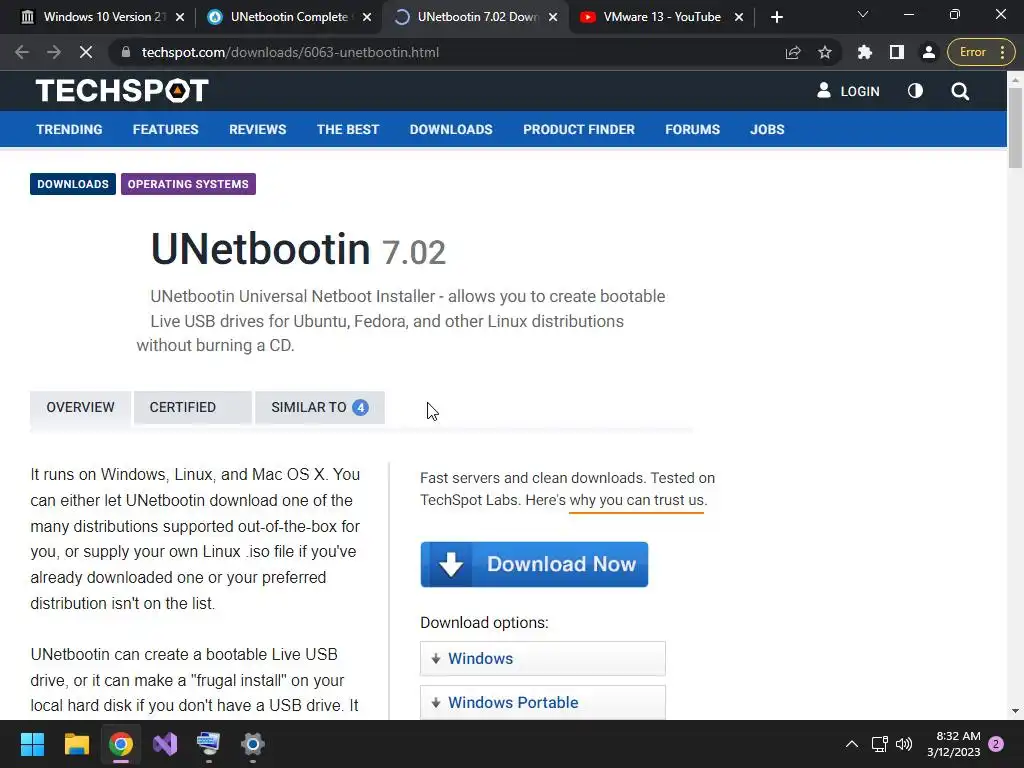Open a new browser tab
The width and height of the screenshot is (1024, 768).
coord(776,17)
